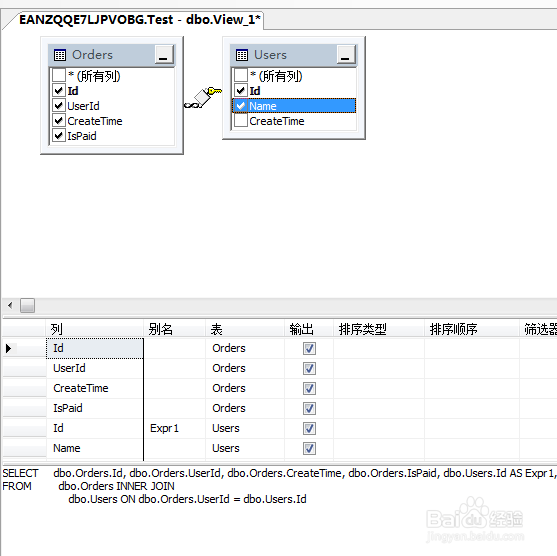Click the 表 column header

(x=245, y=329)
